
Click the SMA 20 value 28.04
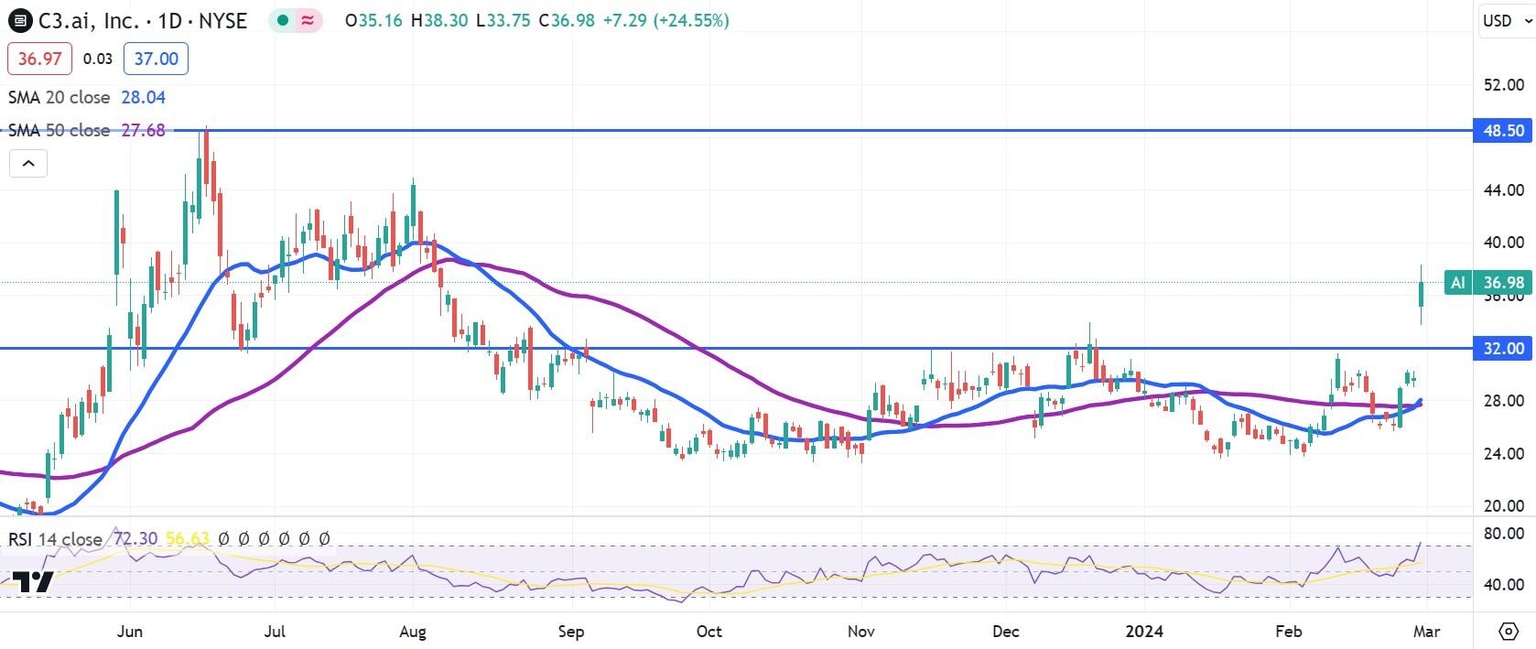(143, 98)
